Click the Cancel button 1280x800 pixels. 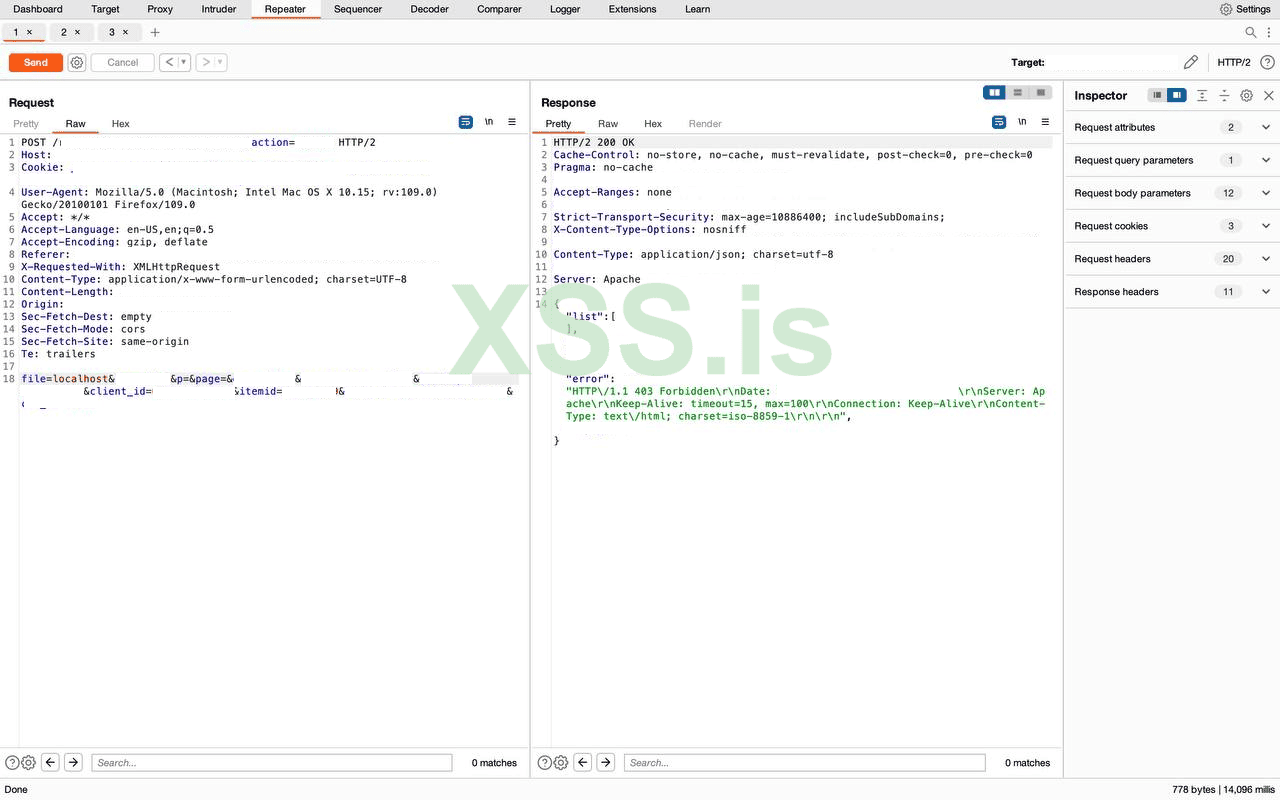pyautogui.click(x=123, y=62)
